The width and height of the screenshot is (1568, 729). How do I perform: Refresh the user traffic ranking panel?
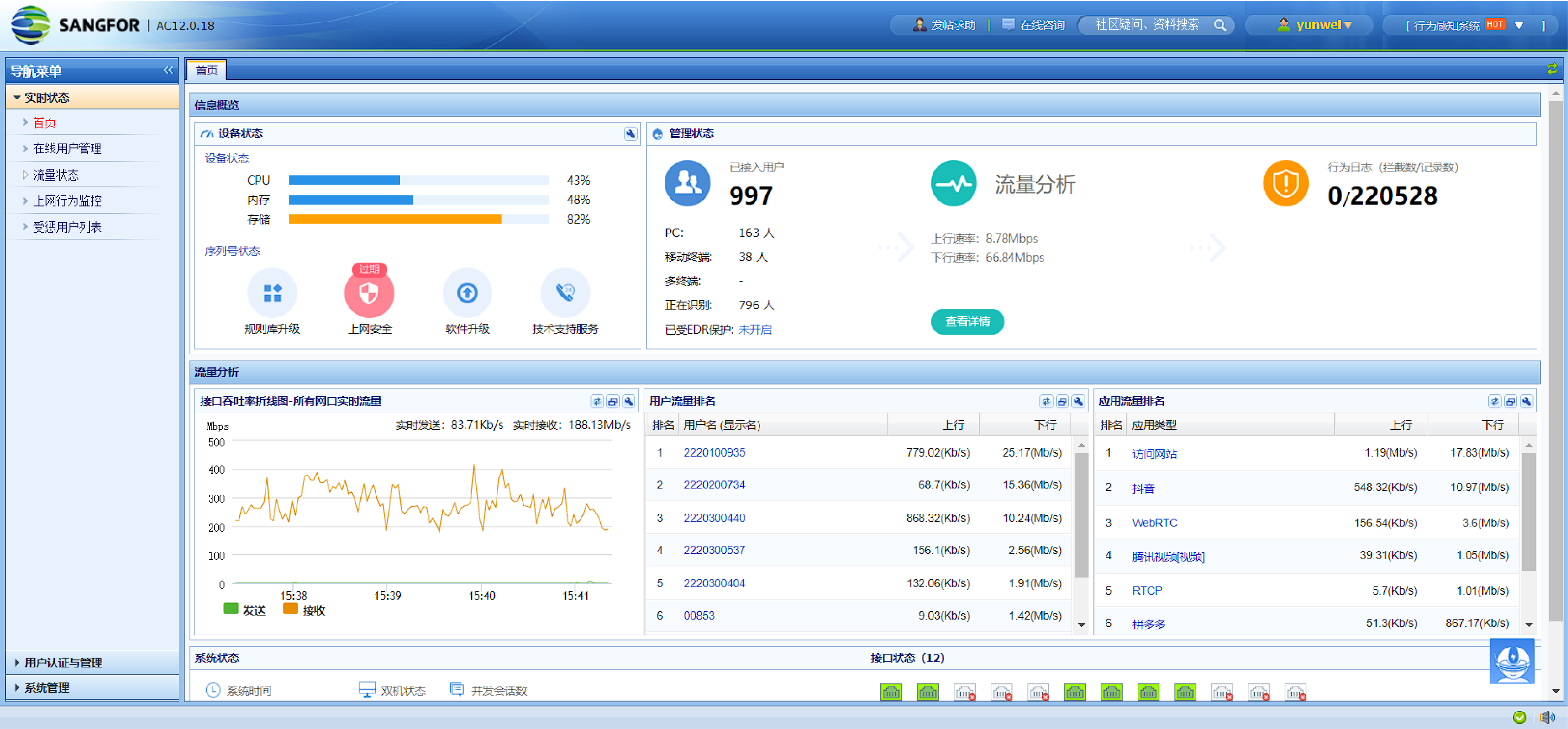point(1046,401)
